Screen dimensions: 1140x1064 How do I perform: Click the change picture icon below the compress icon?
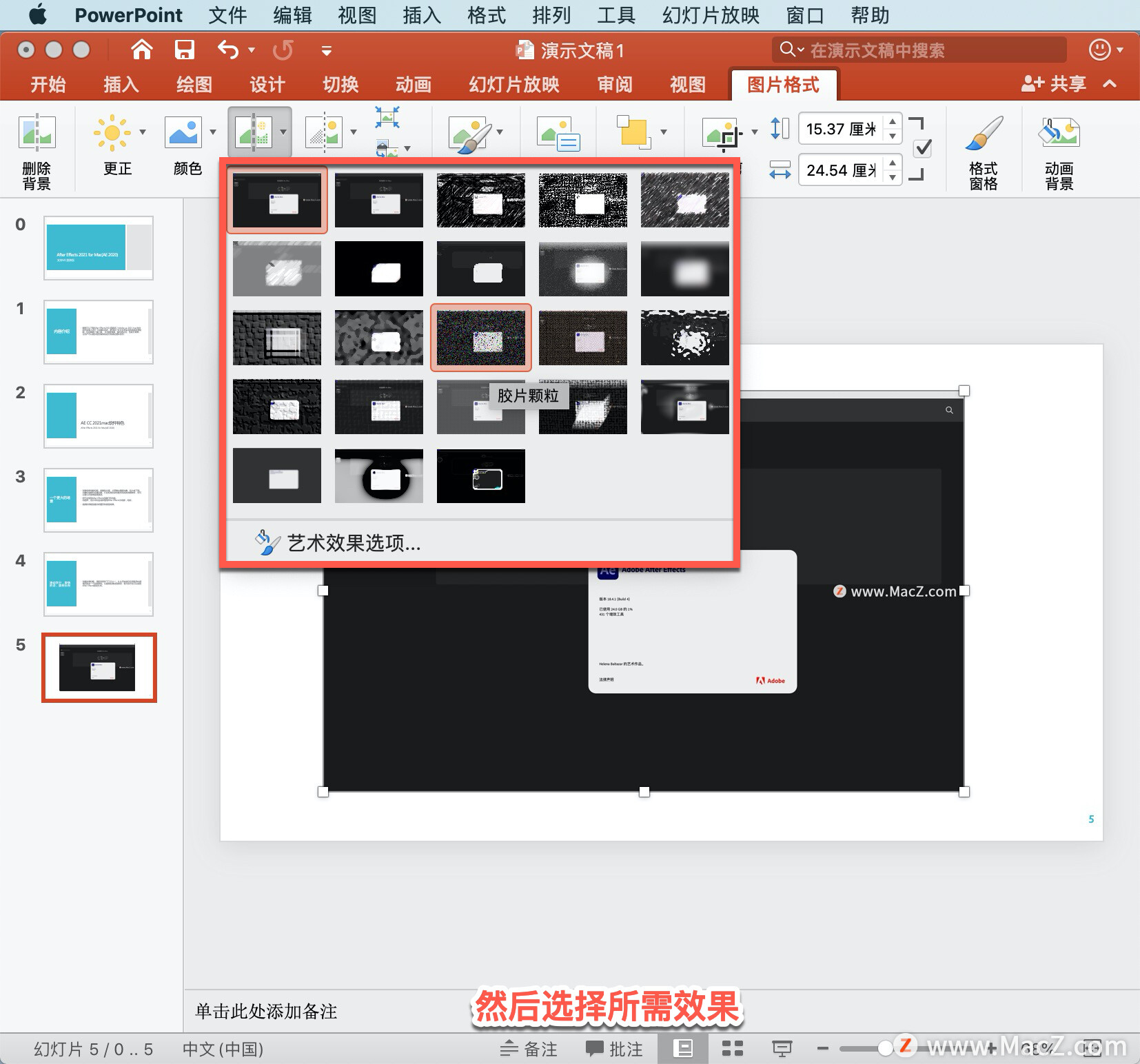point(387,147)
